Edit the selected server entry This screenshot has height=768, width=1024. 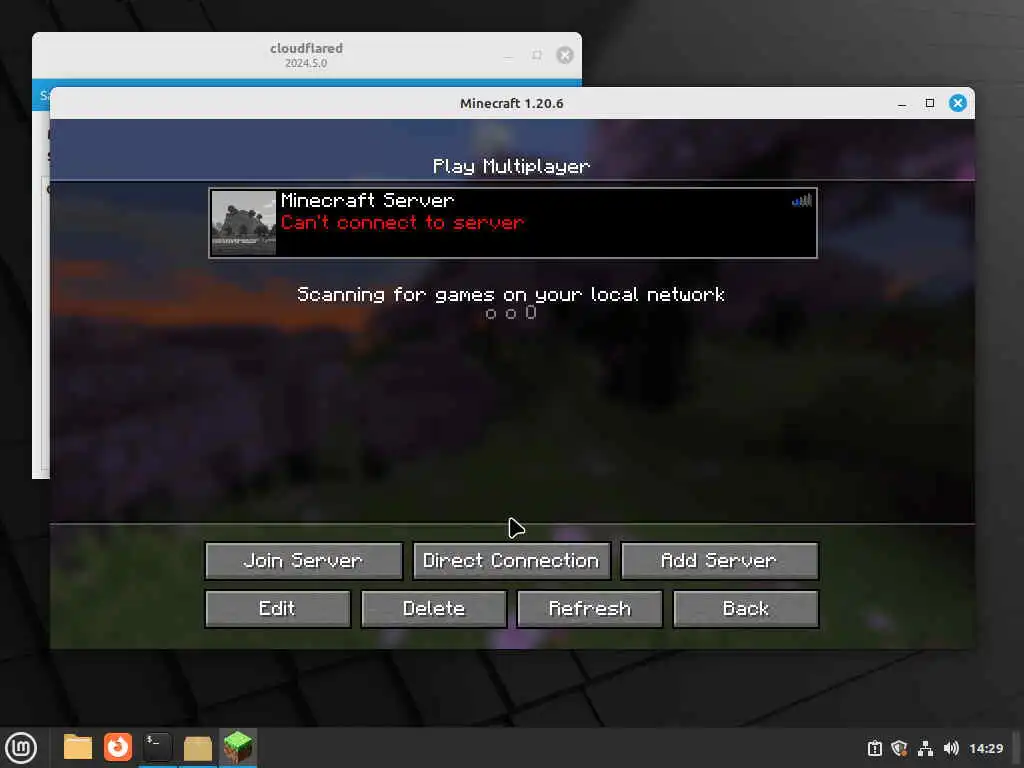(x=278, y=609)
